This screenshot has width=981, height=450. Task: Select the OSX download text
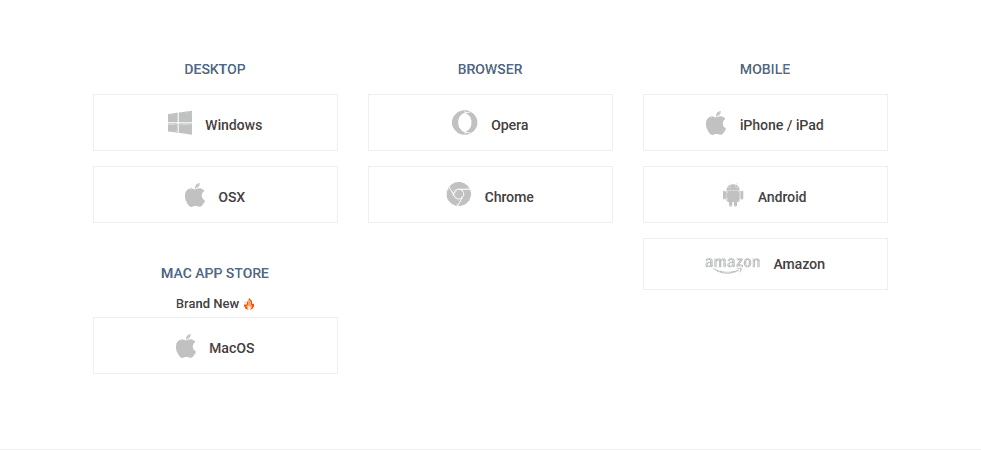coord(231,197)
